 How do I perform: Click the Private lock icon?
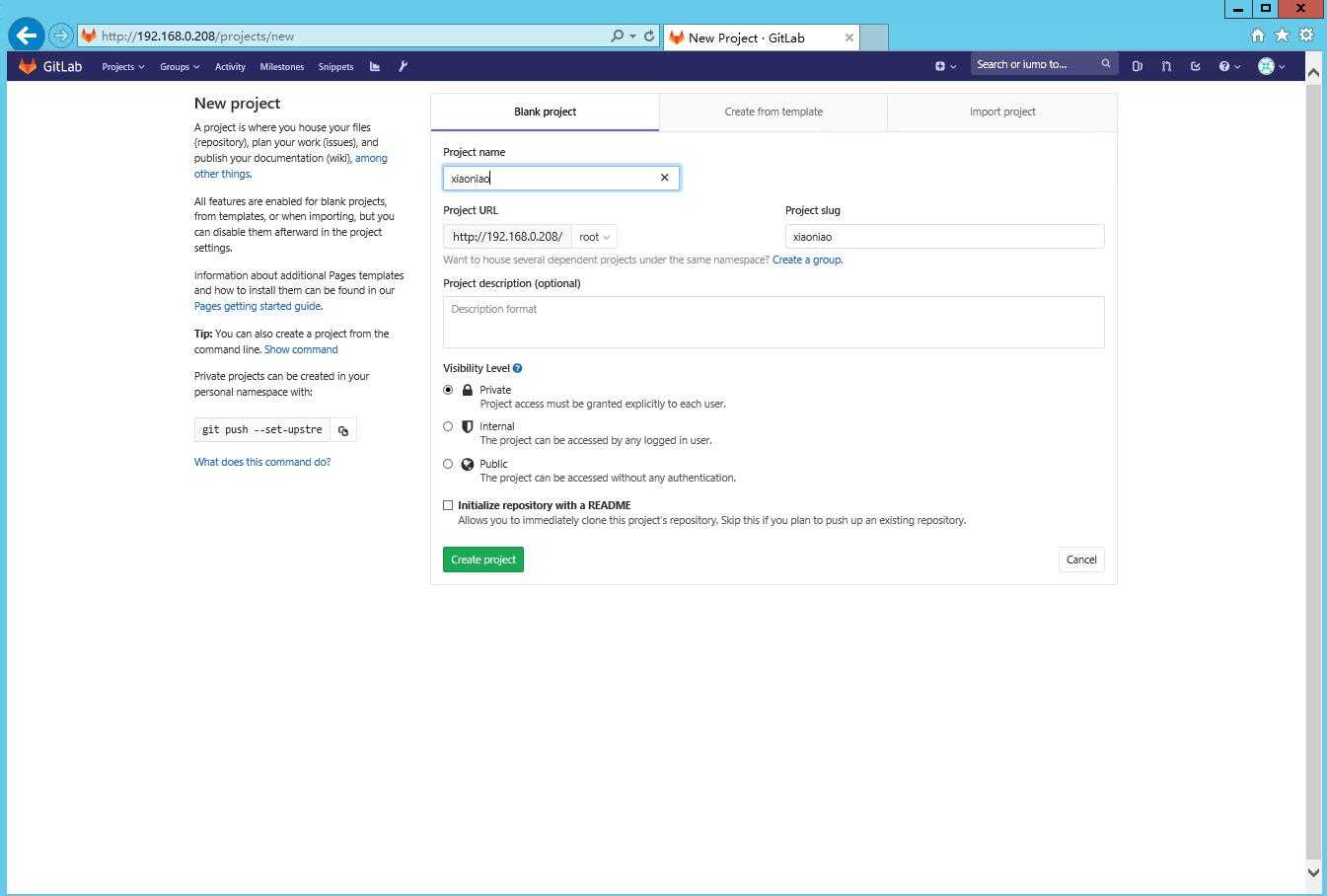tap(468, 390)
